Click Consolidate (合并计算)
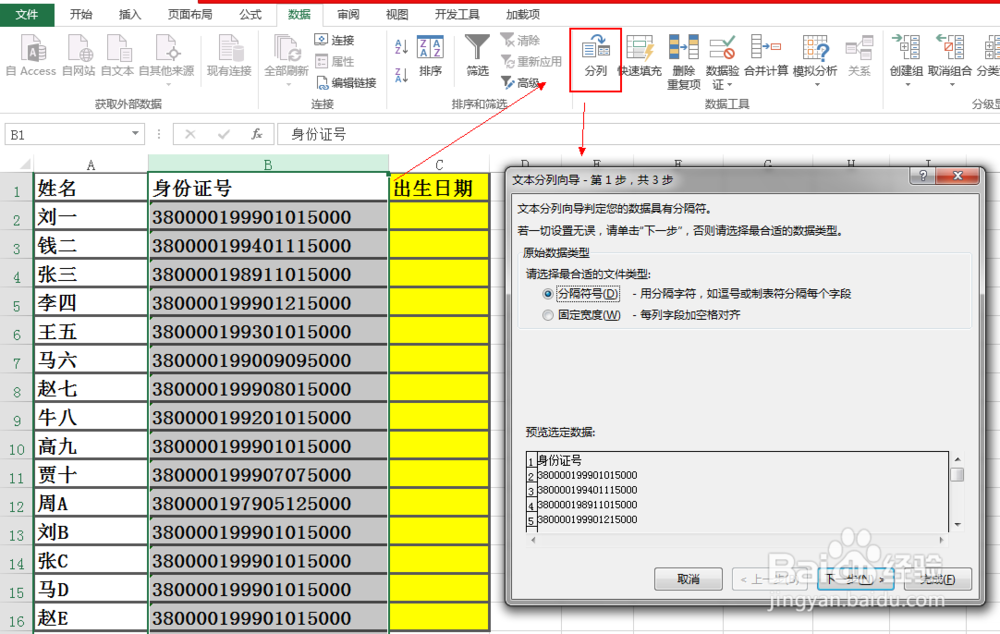The height and width of the screenshot is (634, 1000). click(x=766, y=56)
